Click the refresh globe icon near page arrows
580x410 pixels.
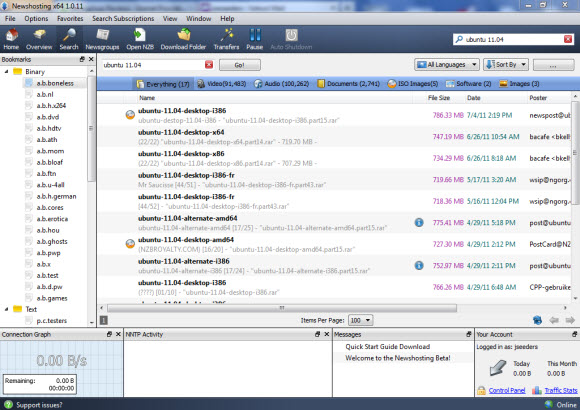pyautogui.click(x=537, y=320)
